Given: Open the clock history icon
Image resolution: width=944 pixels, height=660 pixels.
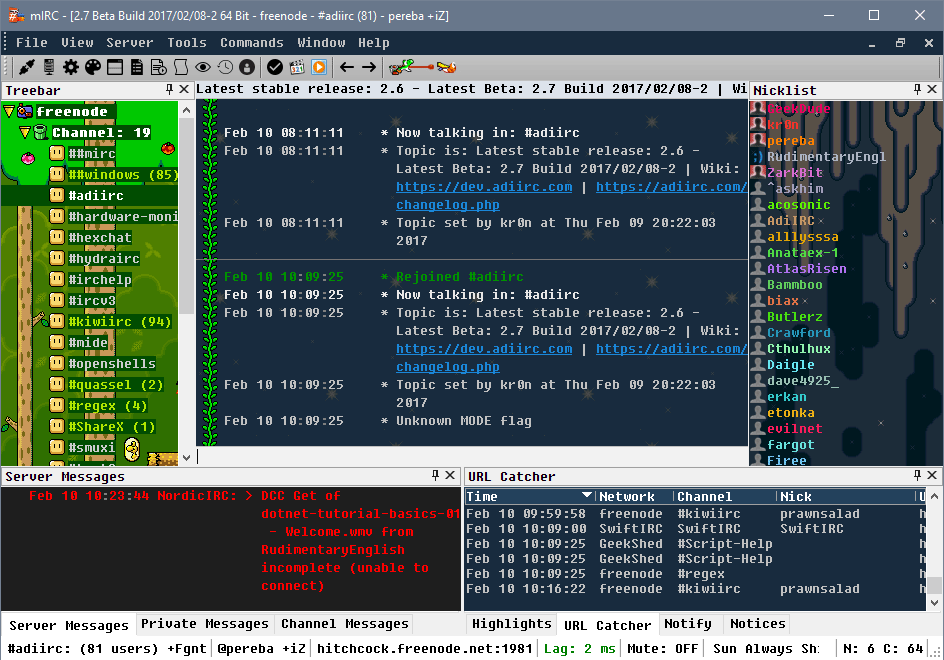Looking at the screenshot, I should (225, 67).
